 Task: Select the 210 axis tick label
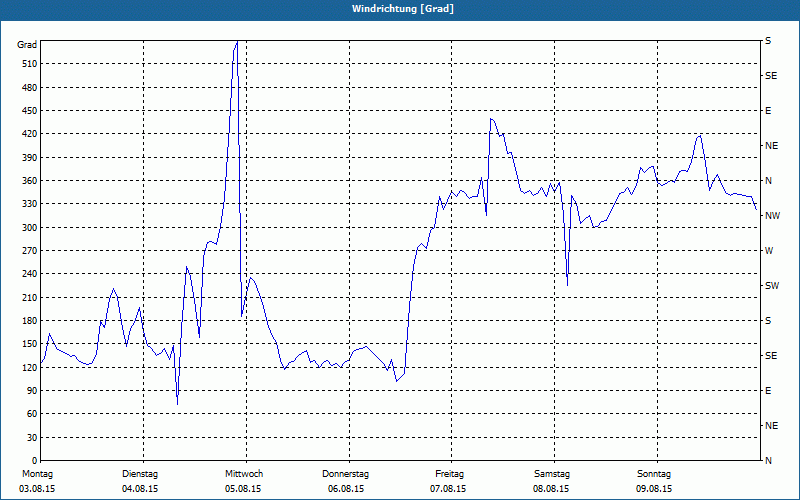pyautogui.click(x=31, y=297)
